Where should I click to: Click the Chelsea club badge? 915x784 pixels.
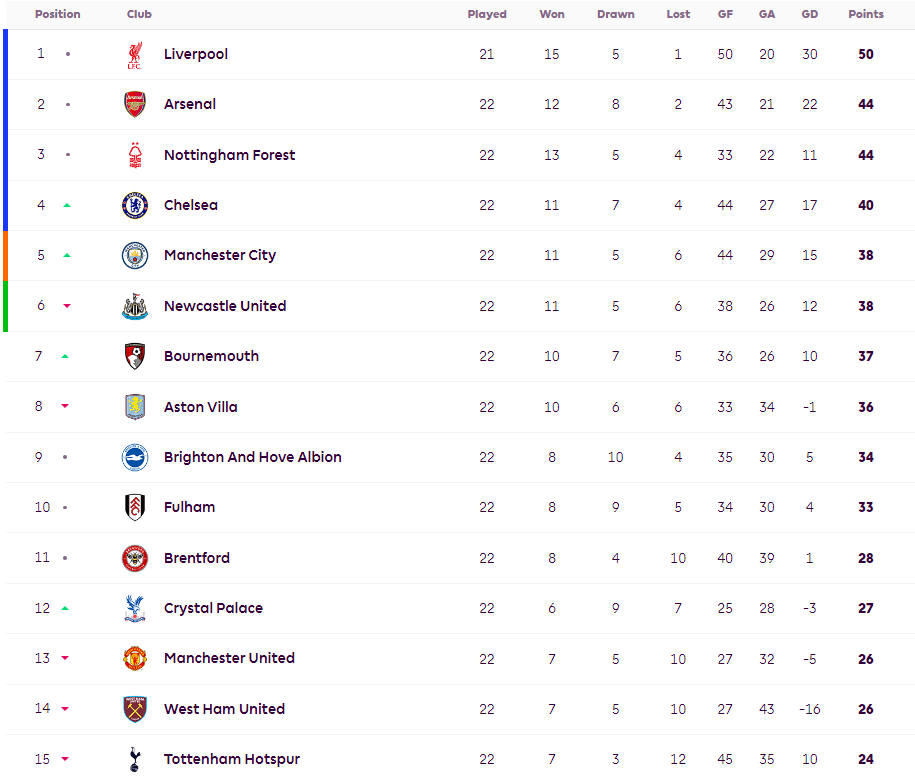[x=135, y=205]
